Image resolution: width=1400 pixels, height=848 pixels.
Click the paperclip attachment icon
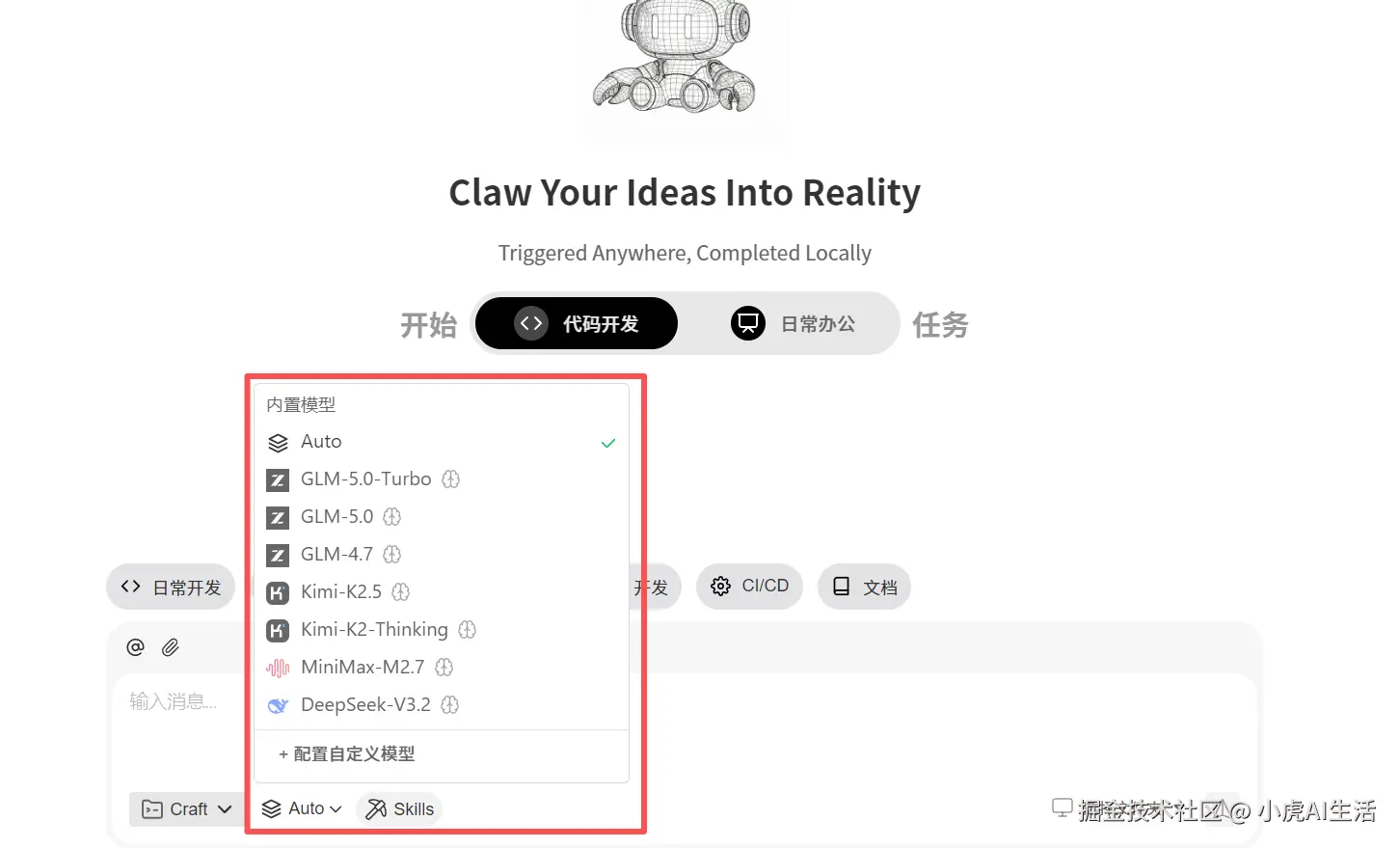[171, 647]
